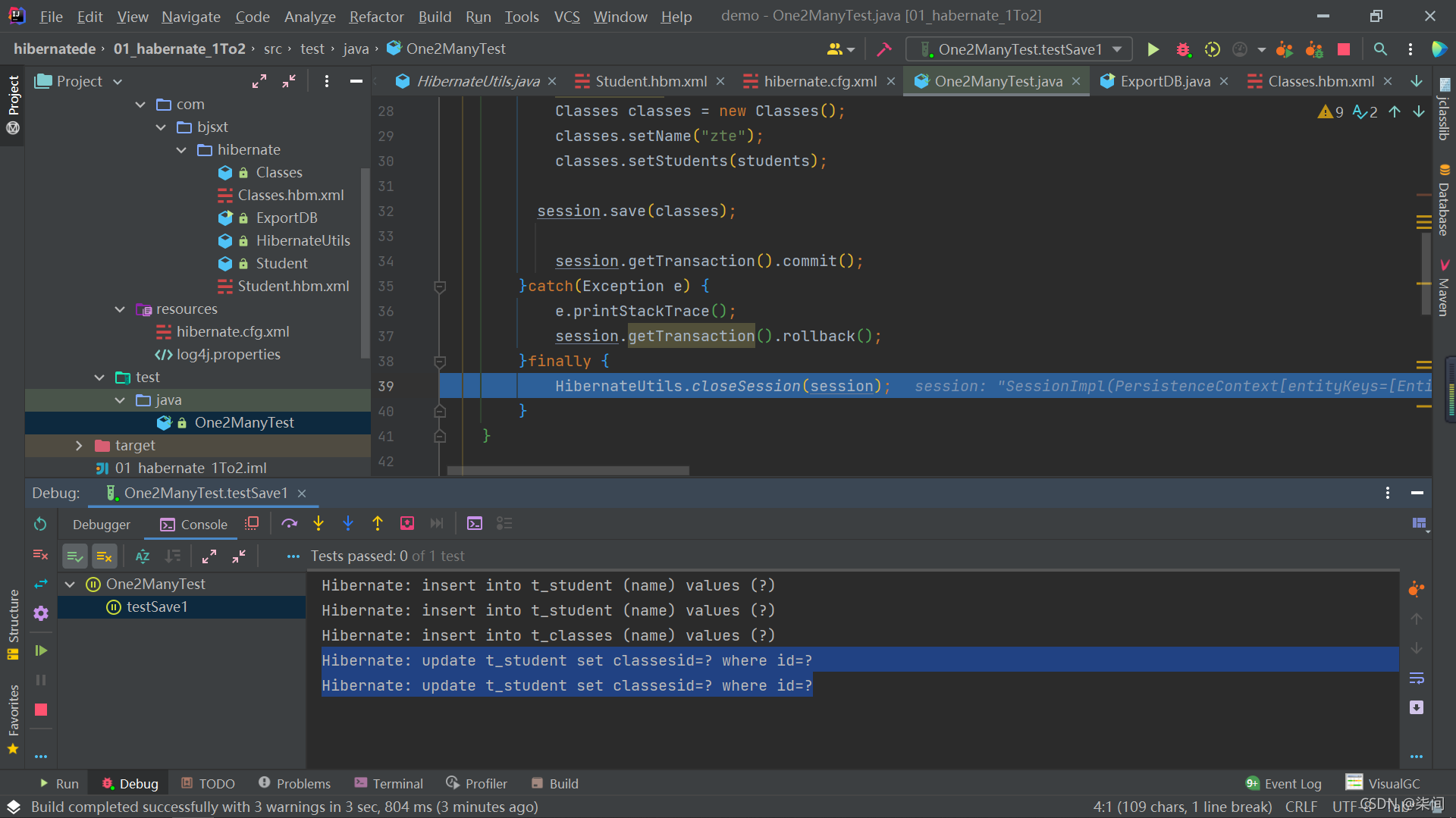Switch to the ExportDB.java editor tab
The width and height of the screenshot is (1456, 818).
[1165, 81]
